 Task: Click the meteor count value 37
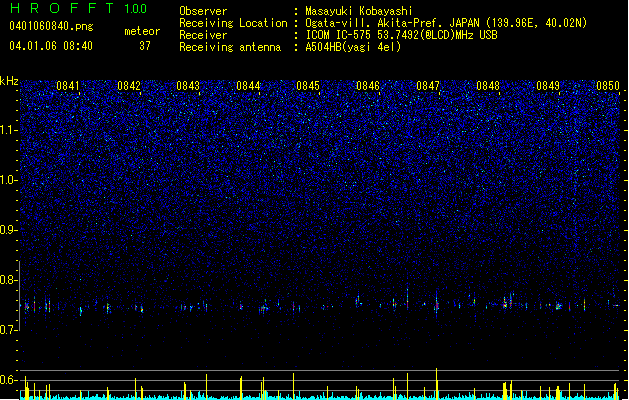click(x=145, y=46)
